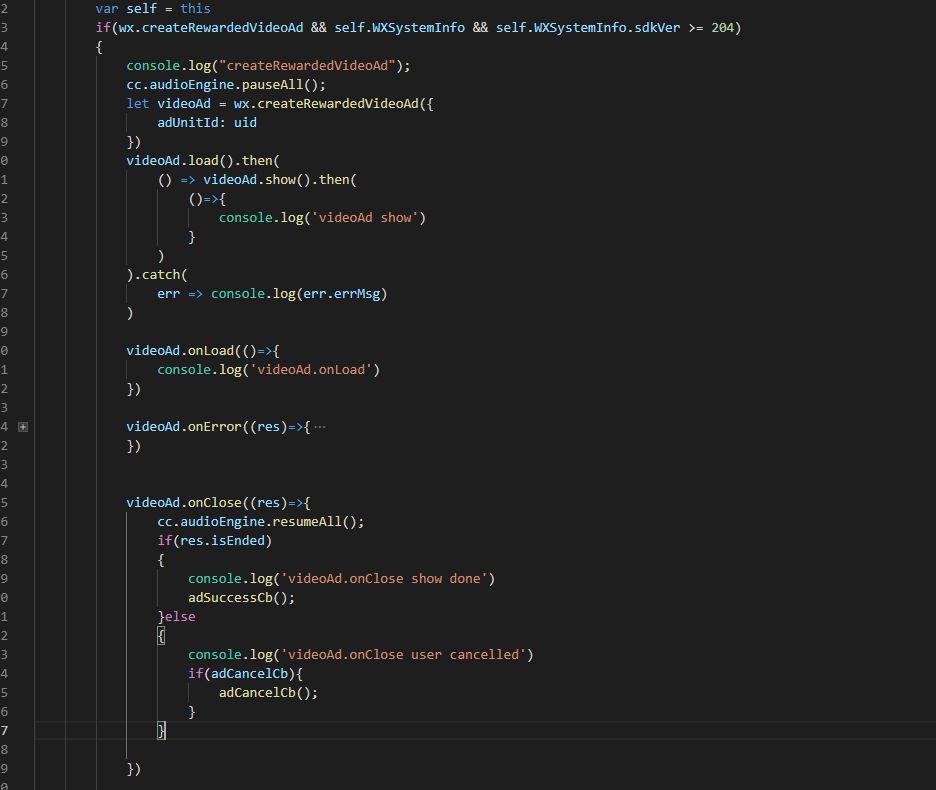Click on err.errMsg in the catch block
The width and height of the screenshot is (936, 790).
[x=341, y=294]
